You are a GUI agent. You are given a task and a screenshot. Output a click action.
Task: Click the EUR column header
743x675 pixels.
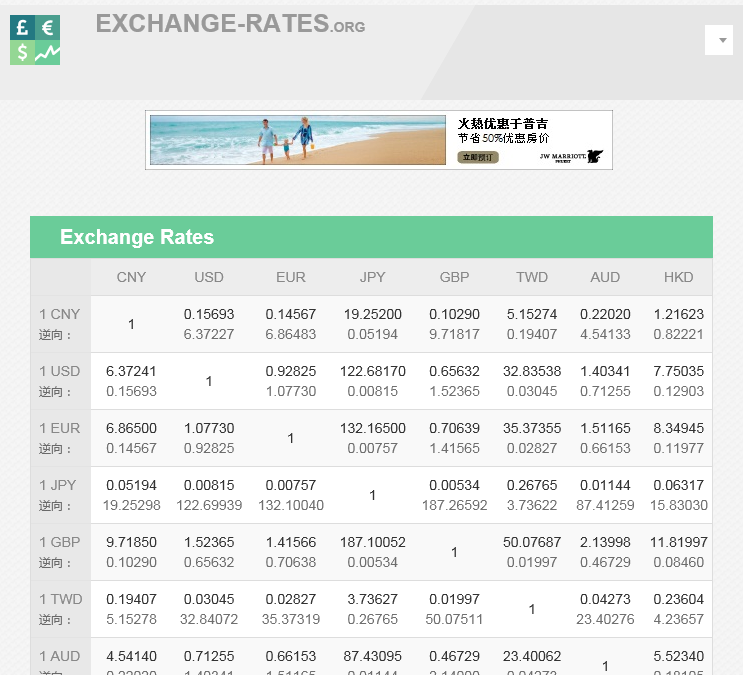tap(291, 277)
